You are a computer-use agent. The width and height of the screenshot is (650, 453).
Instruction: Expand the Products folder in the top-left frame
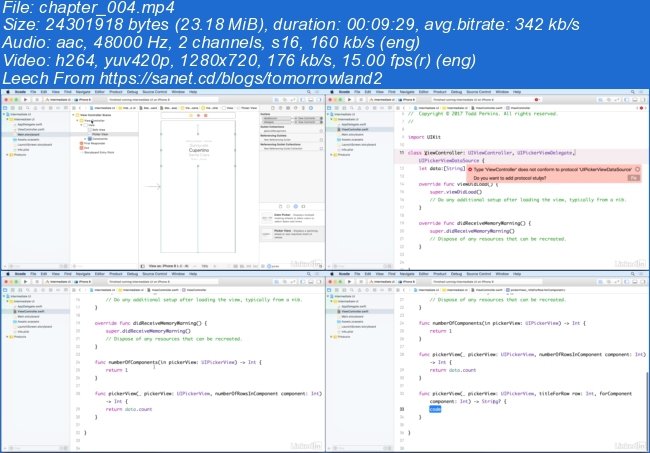pyautogui.click(x=7, y=155)
